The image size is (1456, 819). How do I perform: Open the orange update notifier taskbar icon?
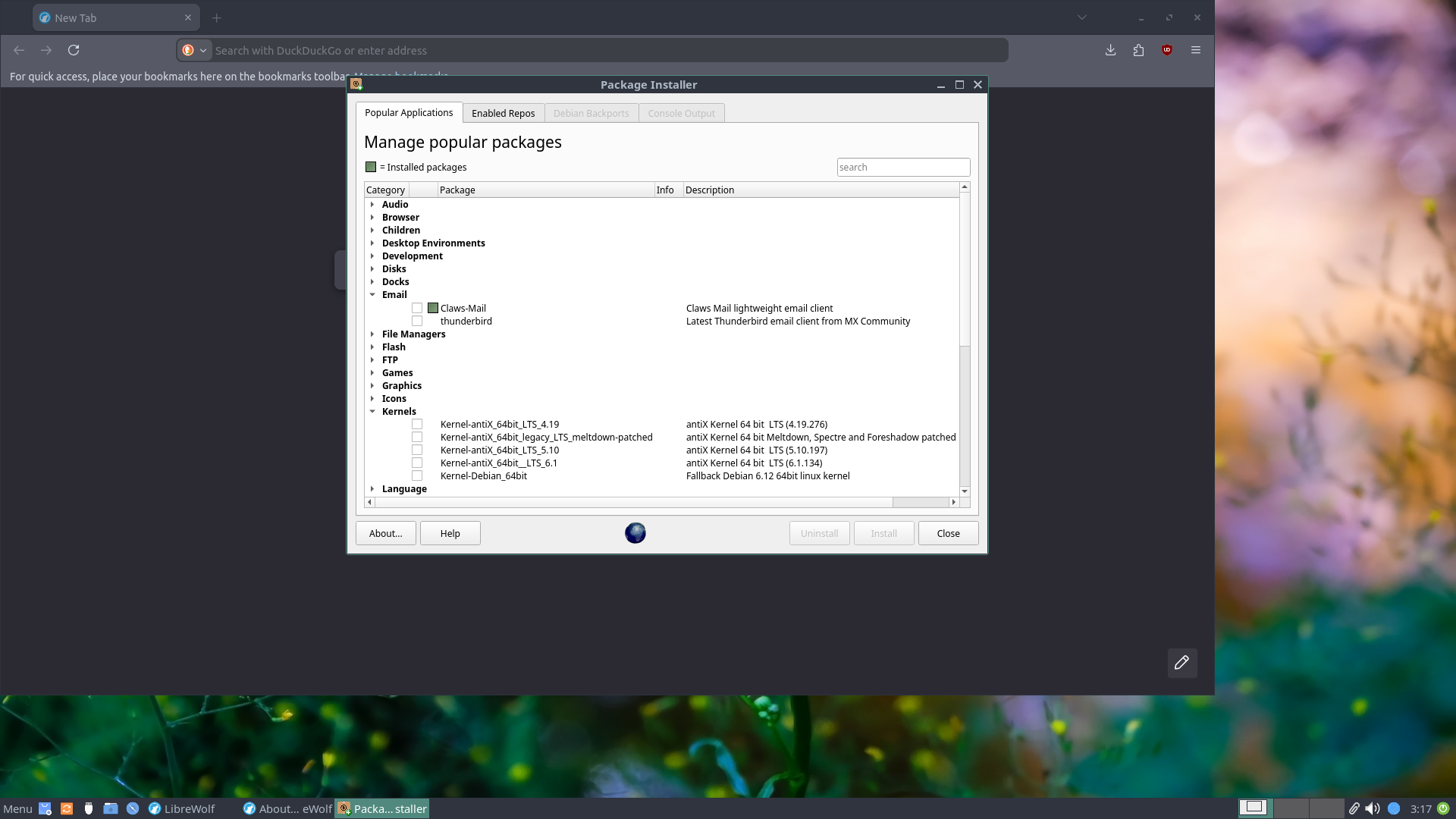(67, 808)
